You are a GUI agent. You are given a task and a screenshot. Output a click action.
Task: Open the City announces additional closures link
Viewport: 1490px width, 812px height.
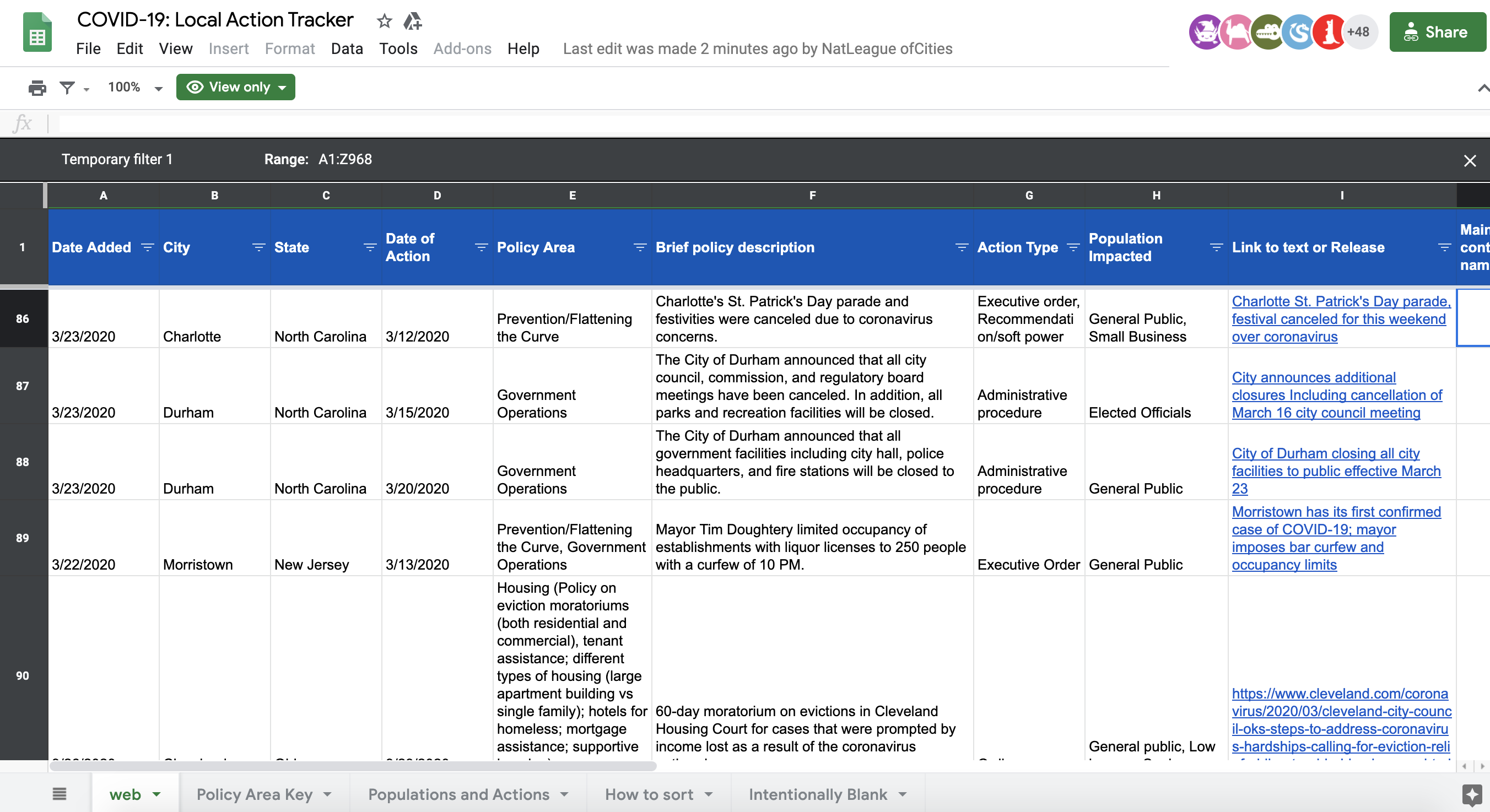click(x=1337, y=395)
